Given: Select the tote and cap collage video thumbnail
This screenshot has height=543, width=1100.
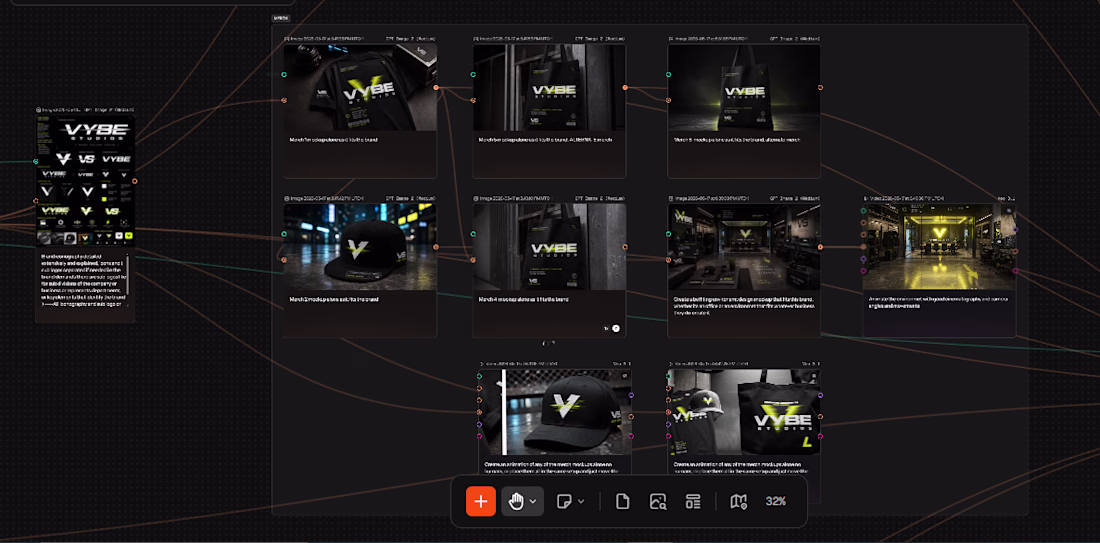Looking at the screenshot, I should point(744,413).
